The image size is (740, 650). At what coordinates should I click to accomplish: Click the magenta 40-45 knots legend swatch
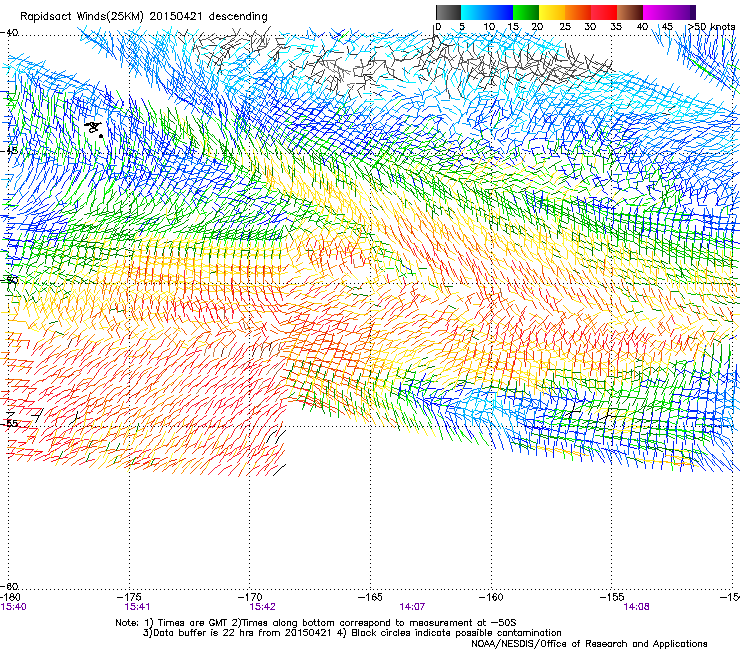pos(656,12)
